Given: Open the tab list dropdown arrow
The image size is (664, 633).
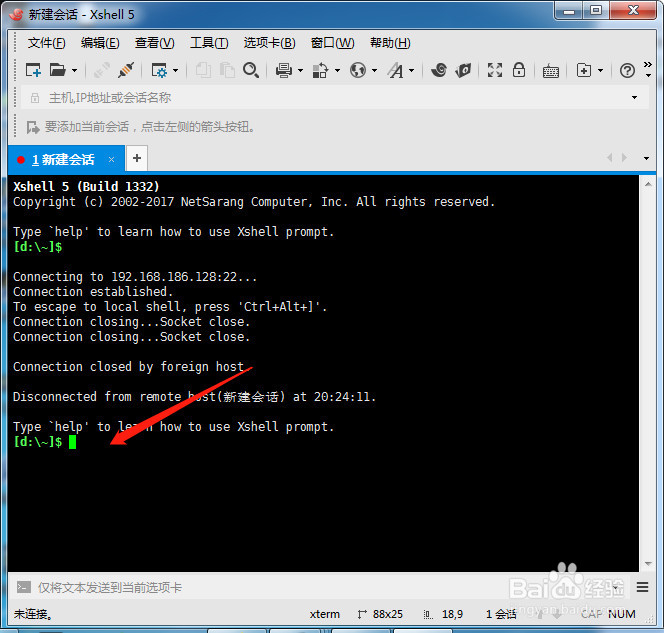Looking at the screenshot, I should 646,158.
